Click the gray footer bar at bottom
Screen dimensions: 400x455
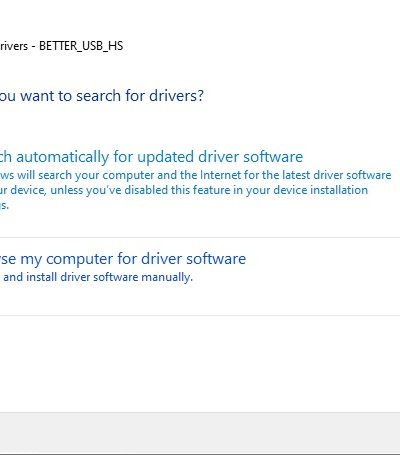[200, 433]
